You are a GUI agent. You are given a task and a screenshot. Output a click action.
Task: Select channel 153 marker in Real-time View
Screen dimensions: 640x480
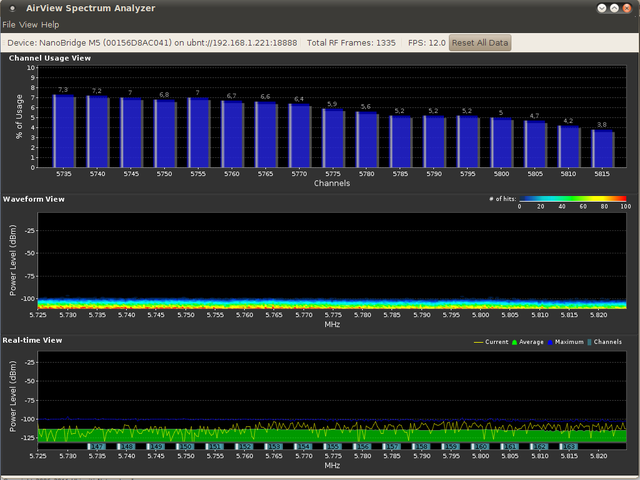coord(273,447)
